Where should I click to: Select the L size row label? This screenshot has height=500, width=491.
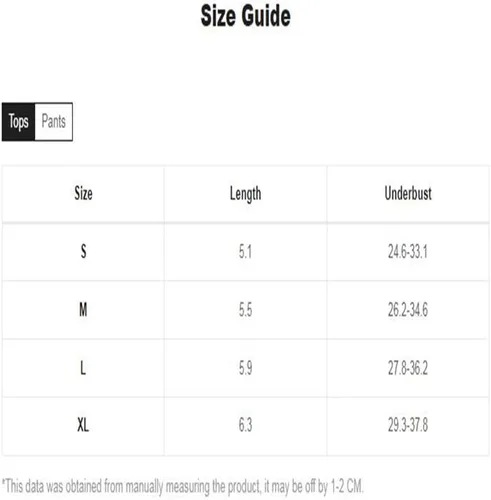83,368
